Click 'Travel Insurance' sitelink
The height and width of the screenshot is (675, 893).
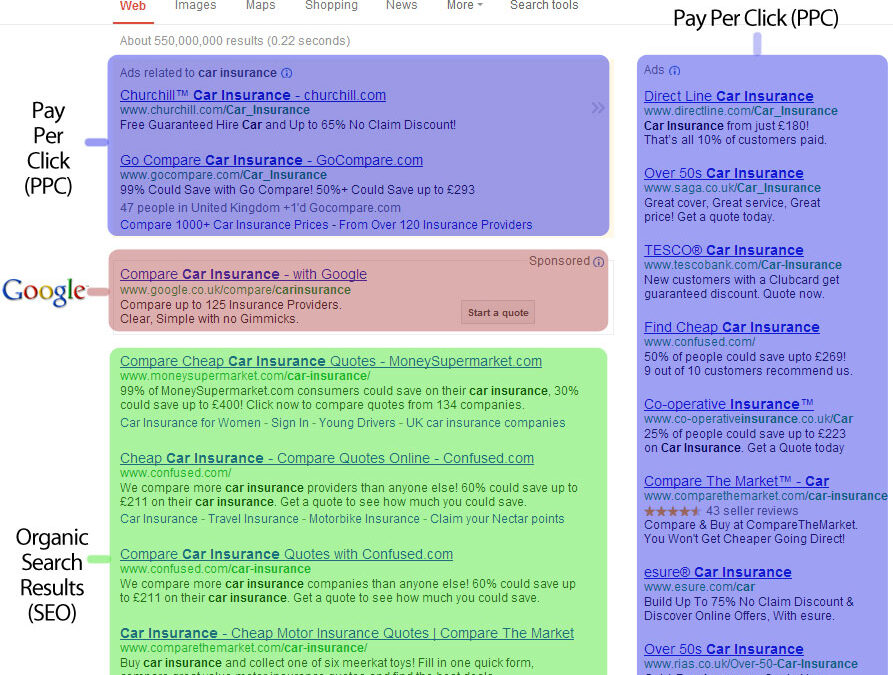pos(253,519)
